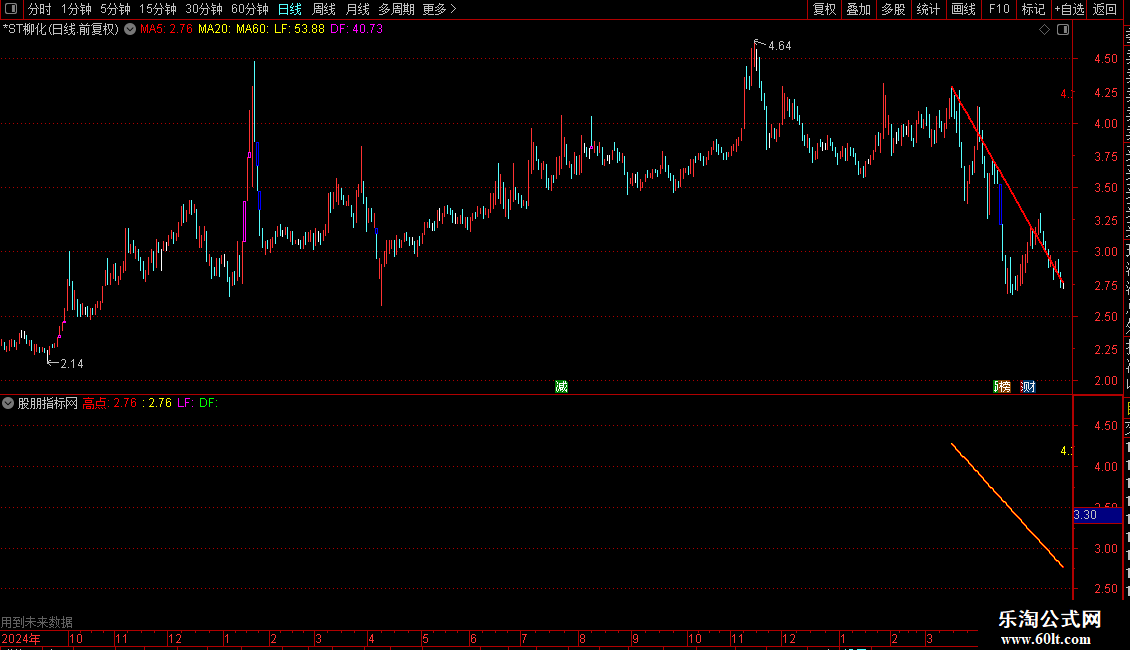Viewport: 1130px width, 650px height.
Task: Switch to 分时 intraday view
Action: click(x=40, y=9)
